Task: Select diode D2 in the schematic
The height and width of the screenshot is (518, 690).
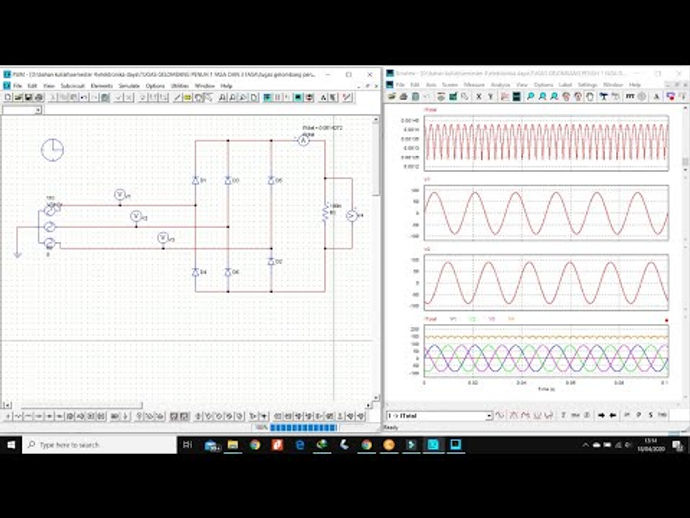Action: coord(271,261)
